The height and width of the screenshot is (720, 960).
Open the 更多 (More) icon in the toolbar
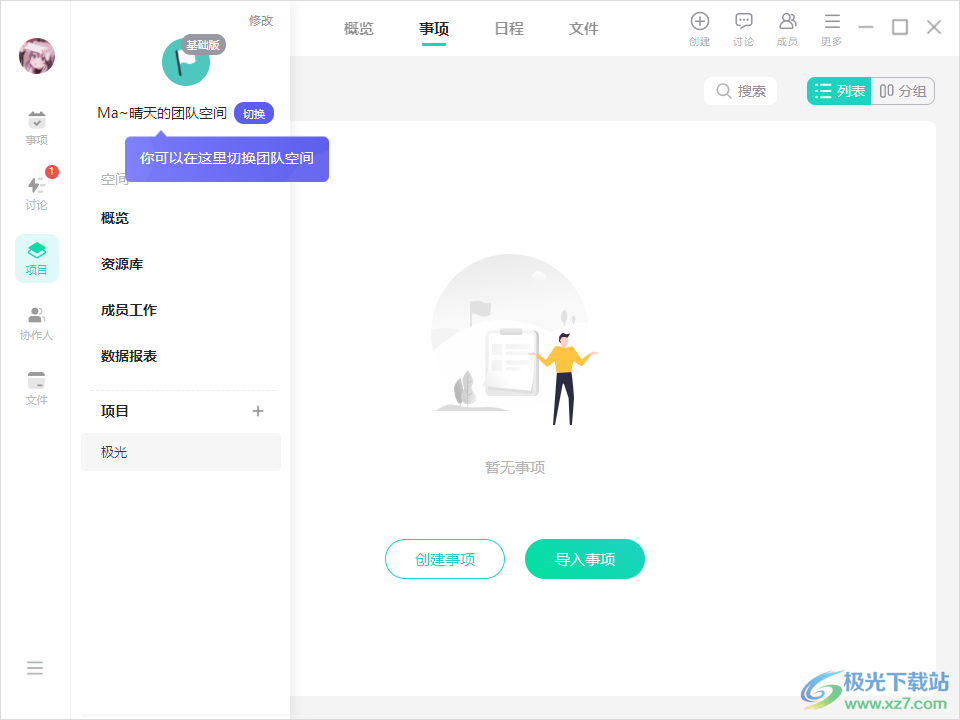click(832, 28)
